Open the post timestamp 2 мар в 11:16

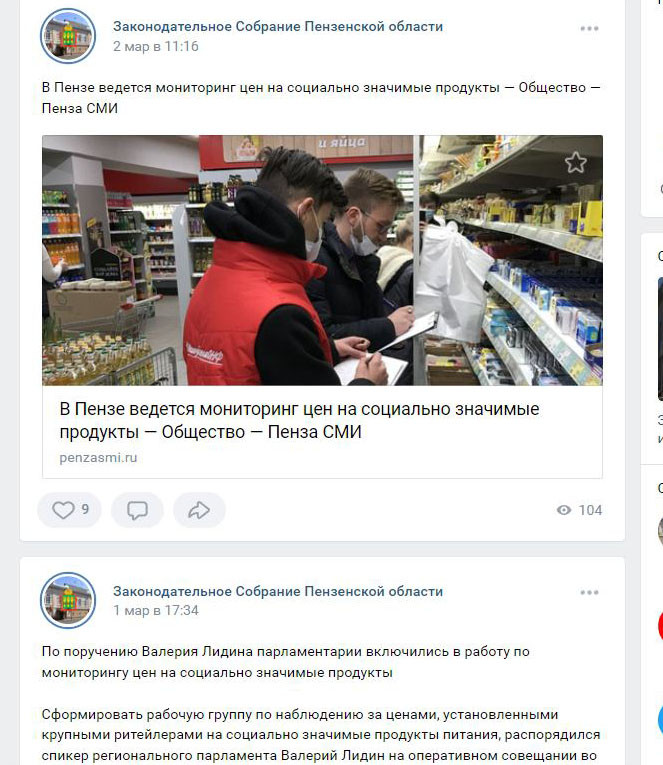coord(156,46)
